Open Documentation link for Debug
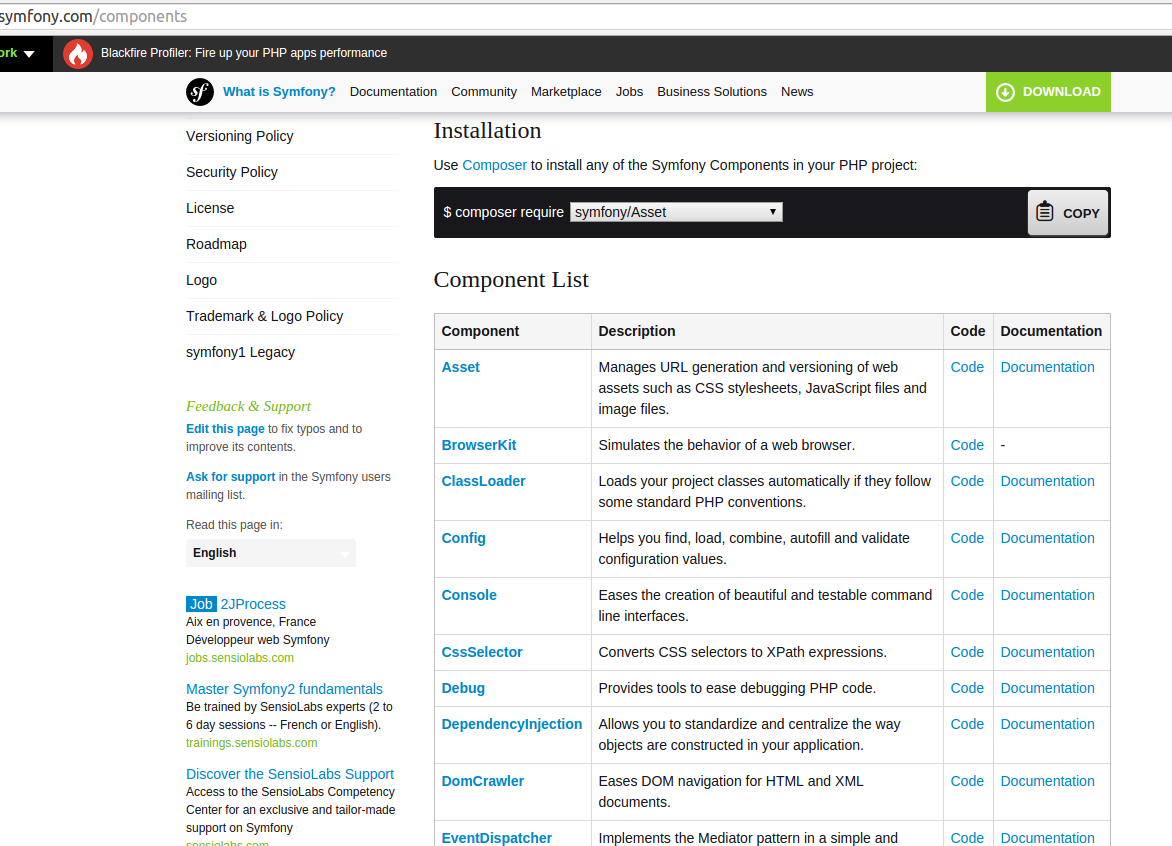This screenshot has height=846, width=1172. click(1047, 688)
